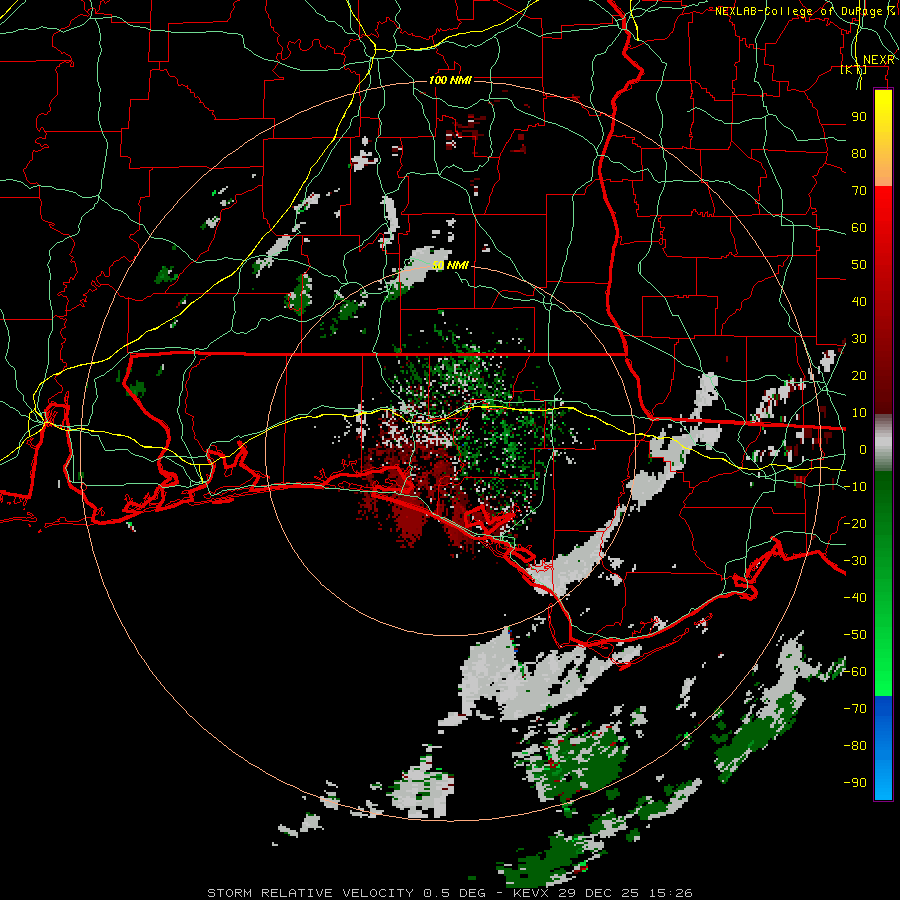Select the 10 label on the velocity scale
Viewport: 900px width, 900px height.
[859, 413]
